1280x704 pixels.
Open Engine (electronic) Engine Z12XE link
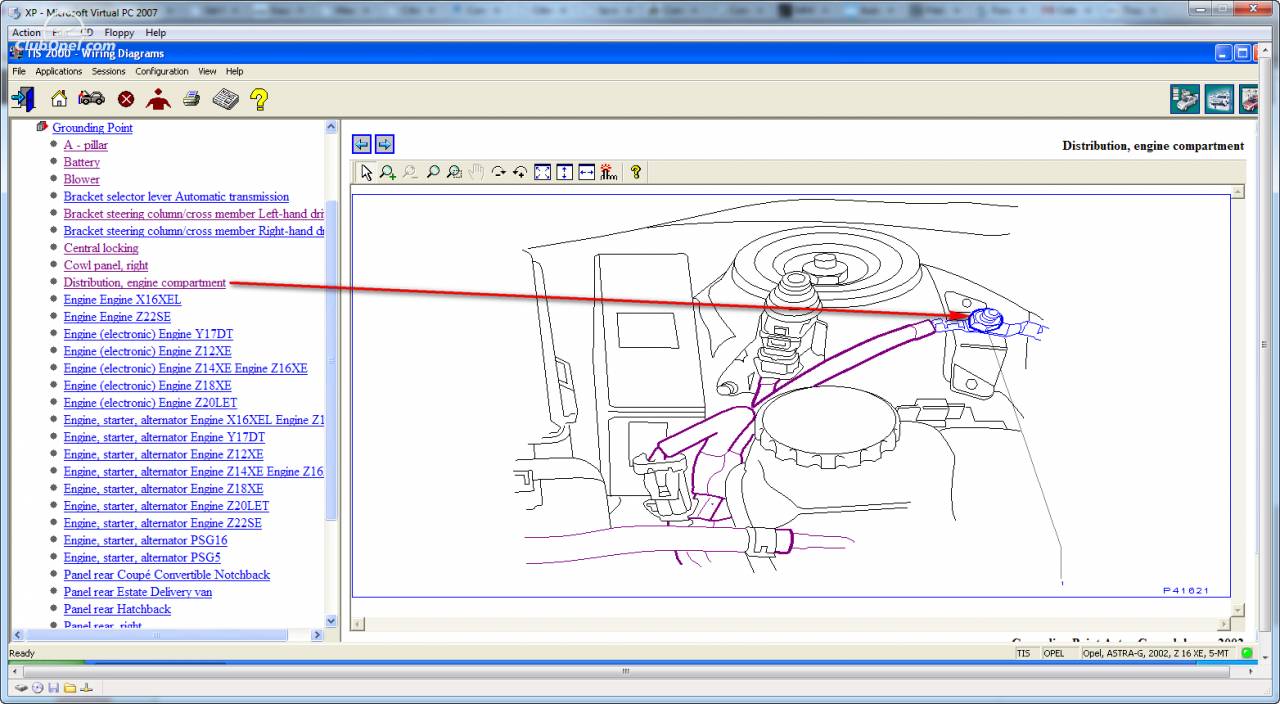pos(147,351)
